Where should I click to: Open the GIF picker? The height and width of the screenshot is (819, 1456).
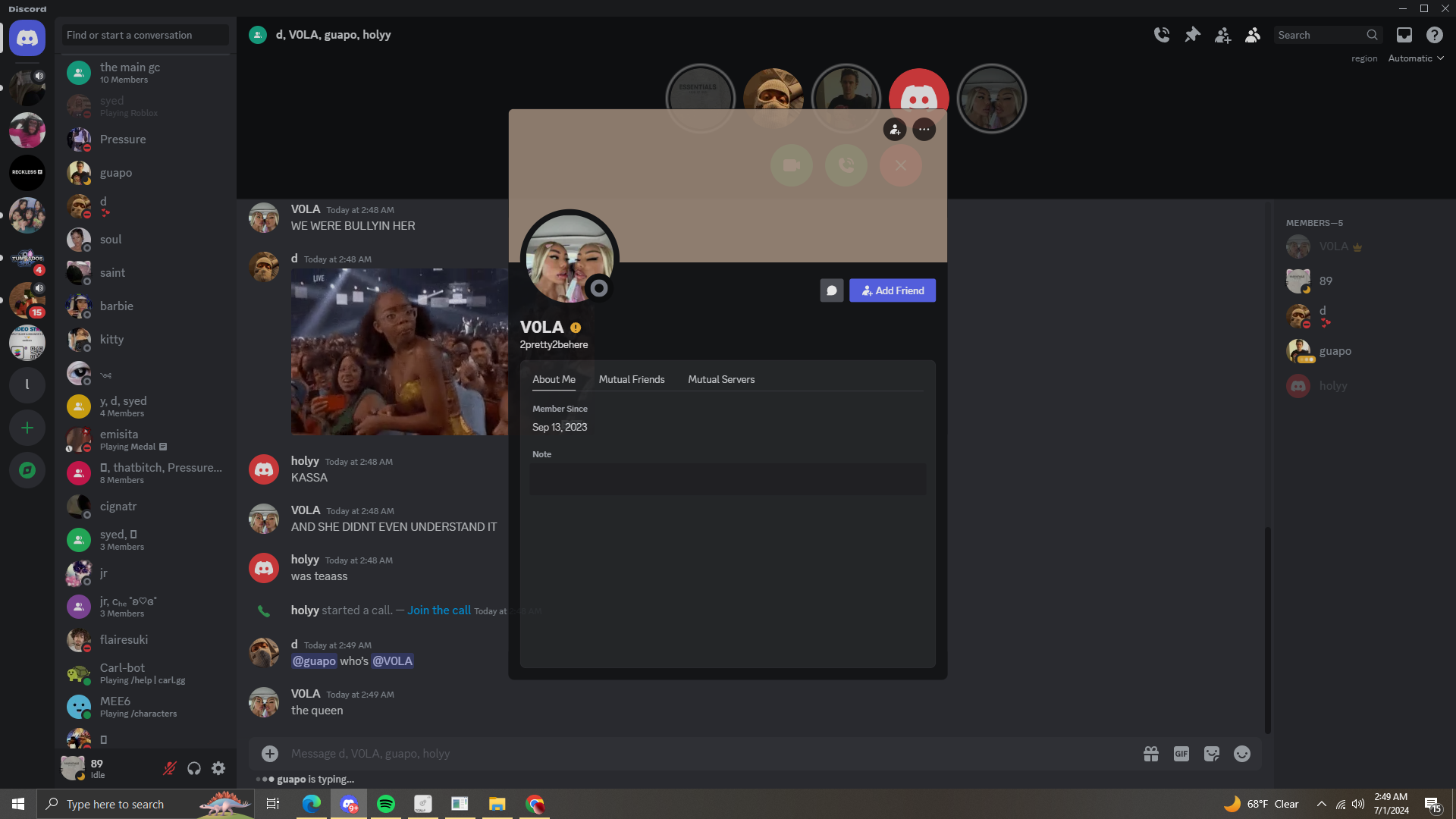tap(1181, 754)
